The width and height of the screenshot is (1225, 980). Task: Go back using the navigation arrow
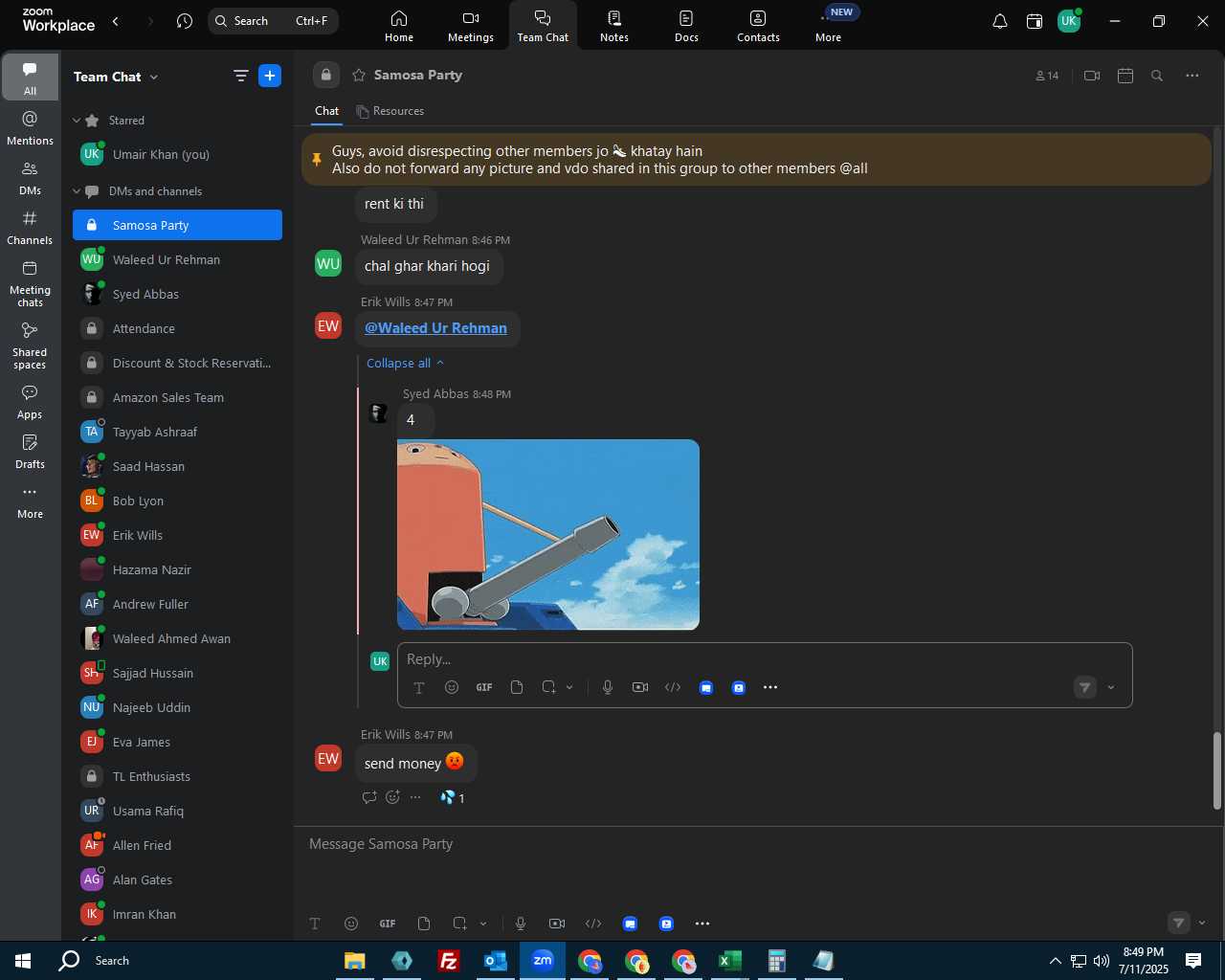coord(116,21)
